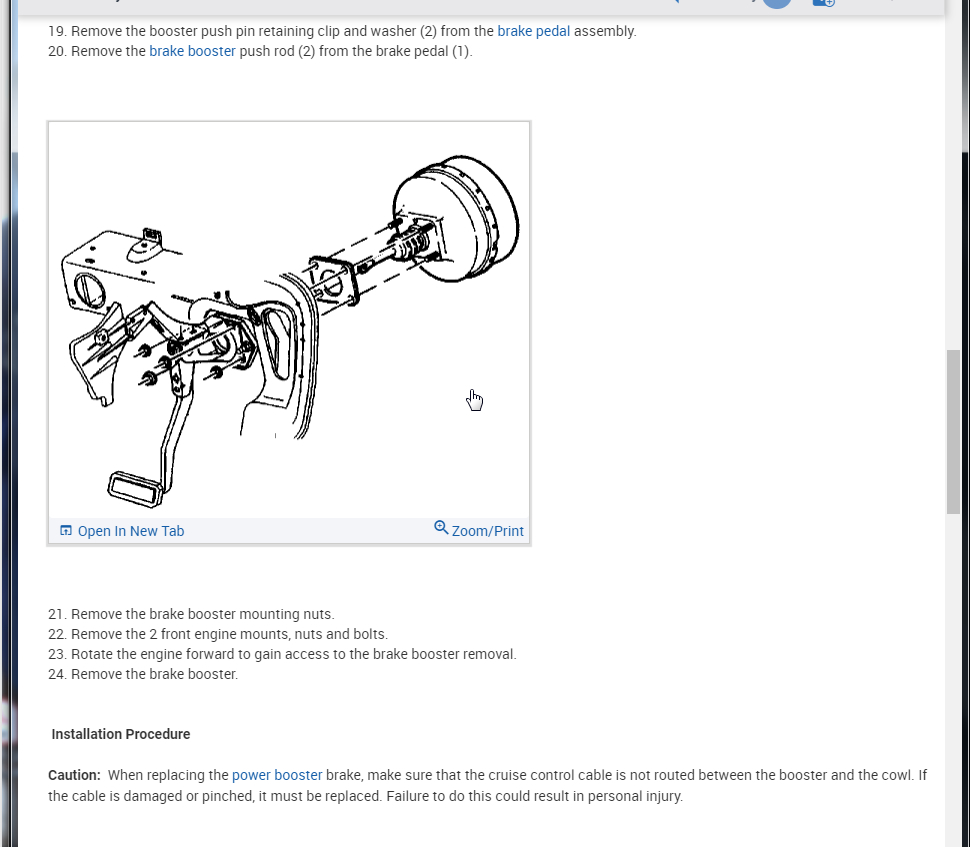Open the 'brake pedal' link in step 19
Screen dimensions: 970x847
click(533, 31)
